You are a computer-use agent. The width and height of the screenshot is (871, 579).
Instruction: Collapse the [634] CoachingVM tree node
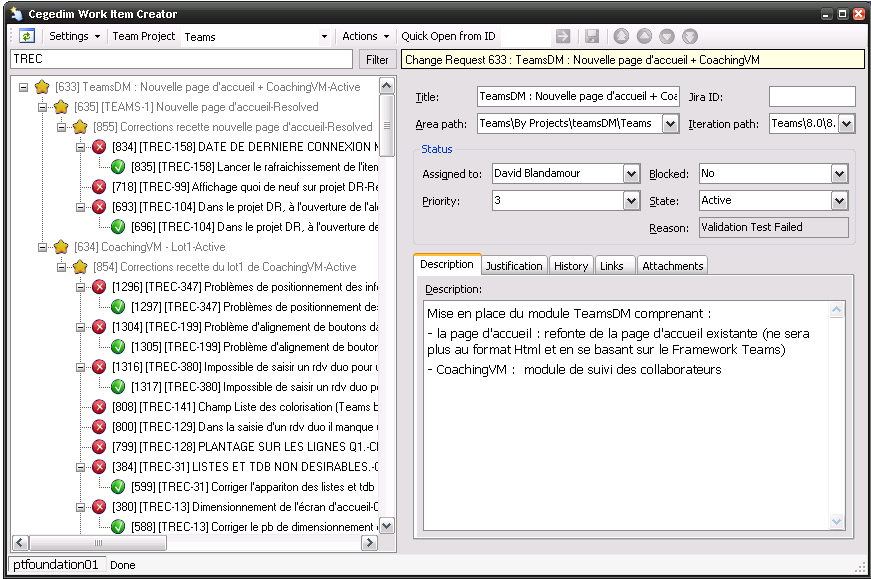[x=42, y=247]
